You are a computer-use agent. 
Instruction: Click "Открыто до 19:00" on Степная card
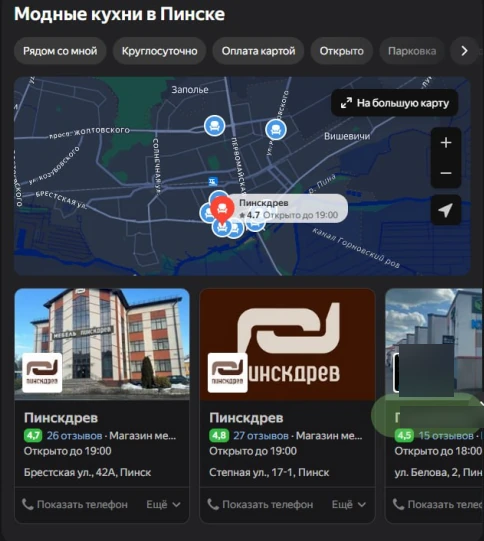[253, 451]
